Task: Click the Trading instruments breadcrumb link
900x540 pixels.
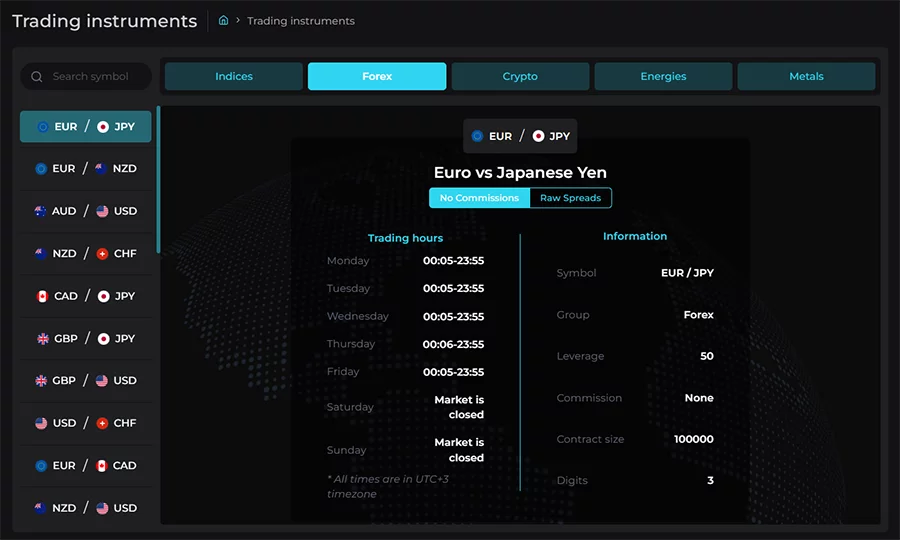Action: click(301, 21)
